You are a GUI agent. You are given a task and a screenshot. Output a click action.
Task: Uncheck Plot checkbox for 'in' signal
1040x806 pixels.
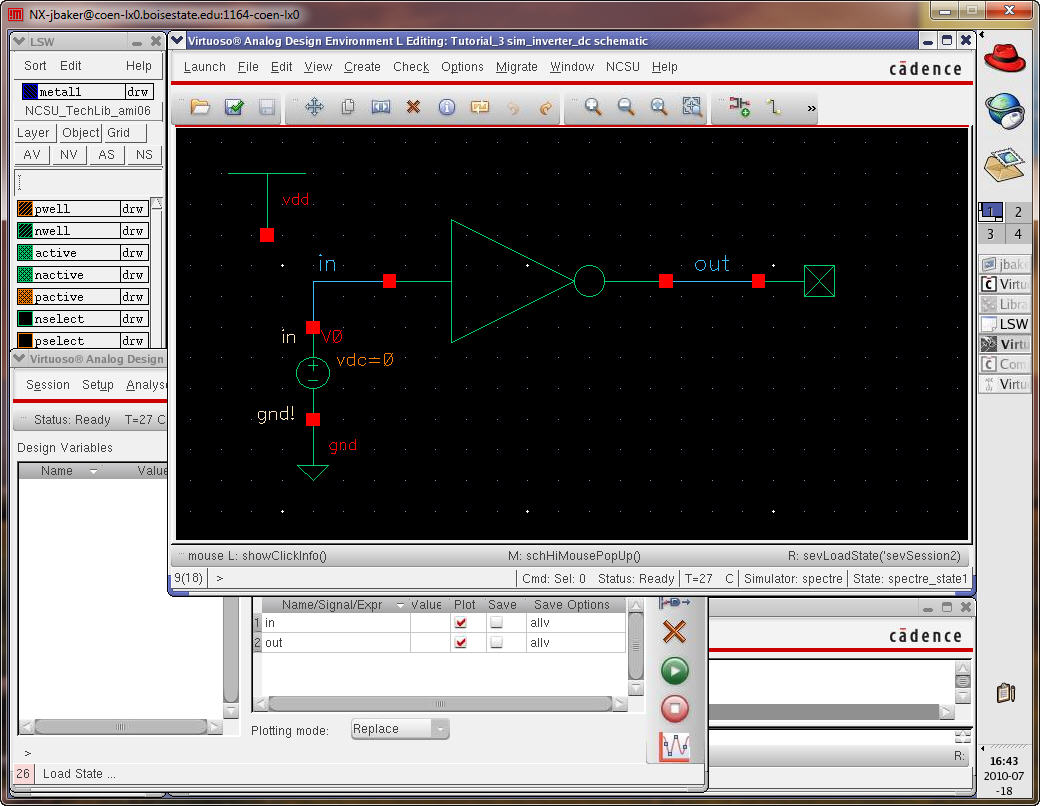click(x=460, y=623)
